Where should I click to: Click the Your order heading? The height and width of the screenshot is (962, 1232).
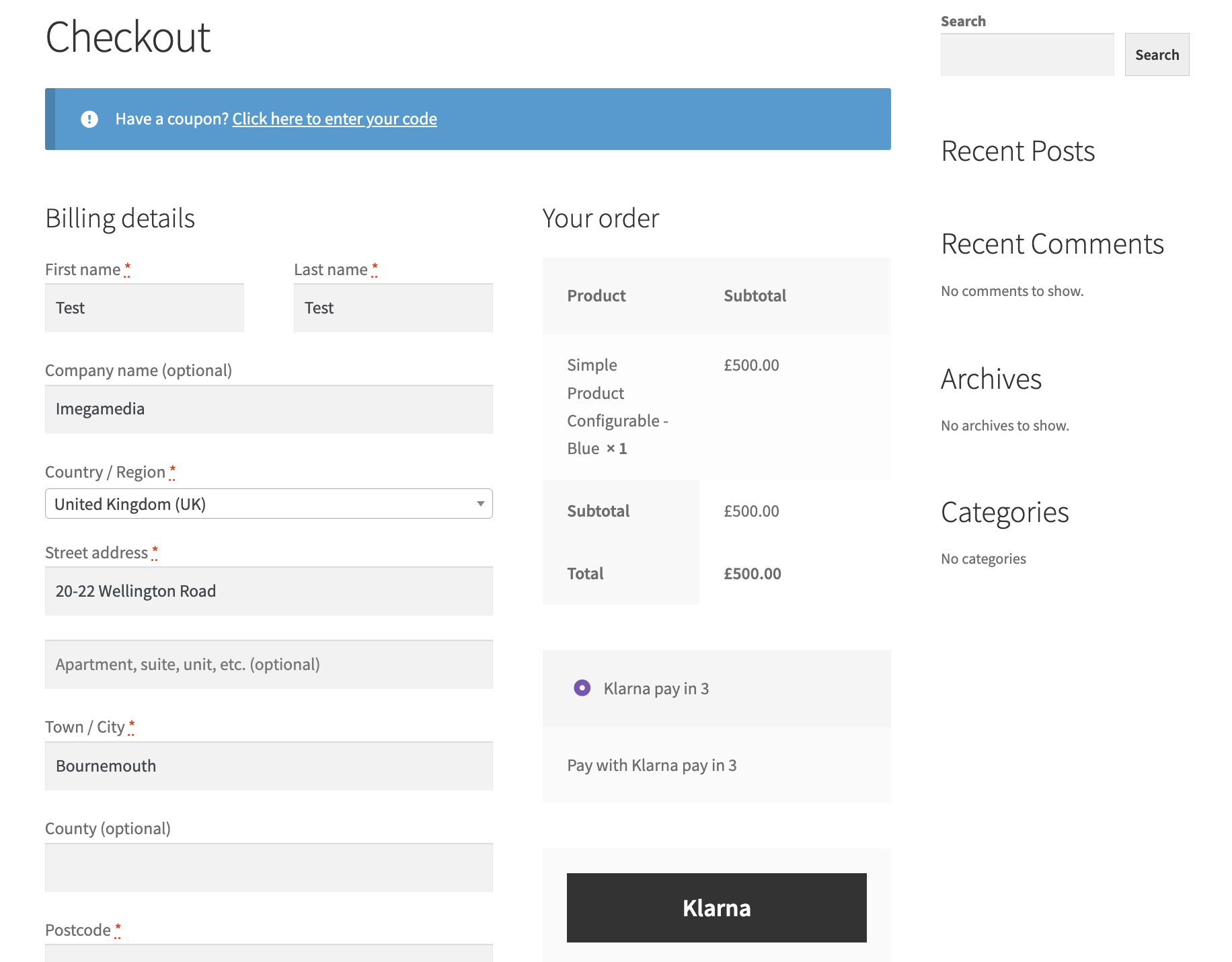[601, 219]
